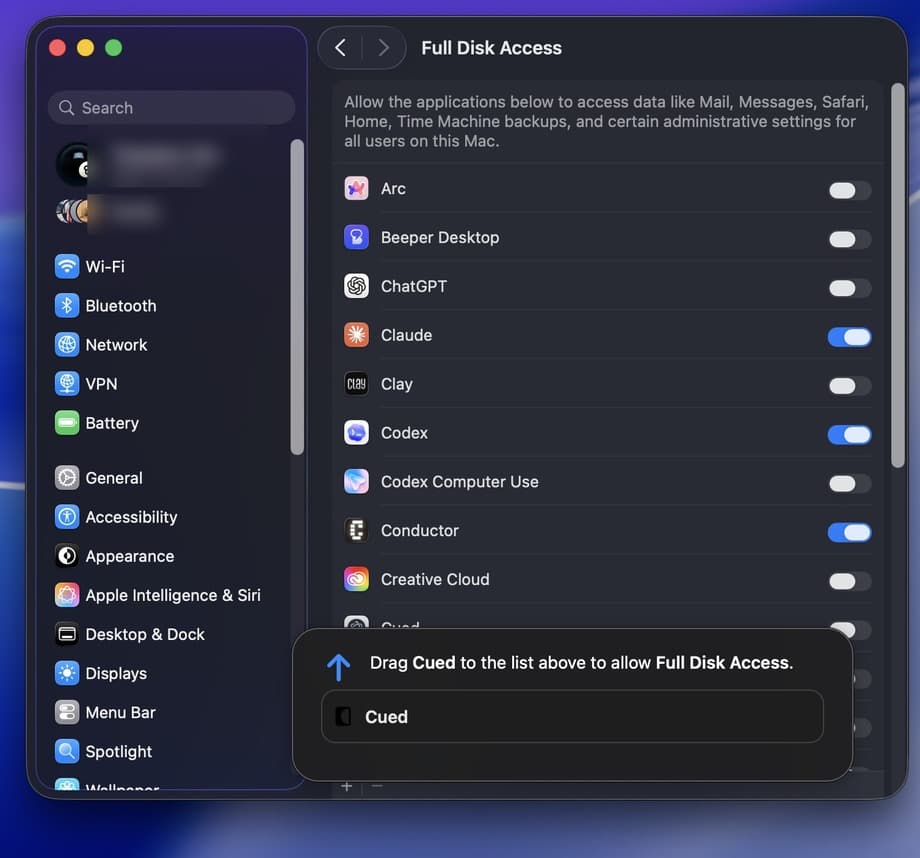Image resolution: width=920 pixels, height=858 pixels.
Task: Disable Full Disk Access for Claude
Action: point(849,337)
